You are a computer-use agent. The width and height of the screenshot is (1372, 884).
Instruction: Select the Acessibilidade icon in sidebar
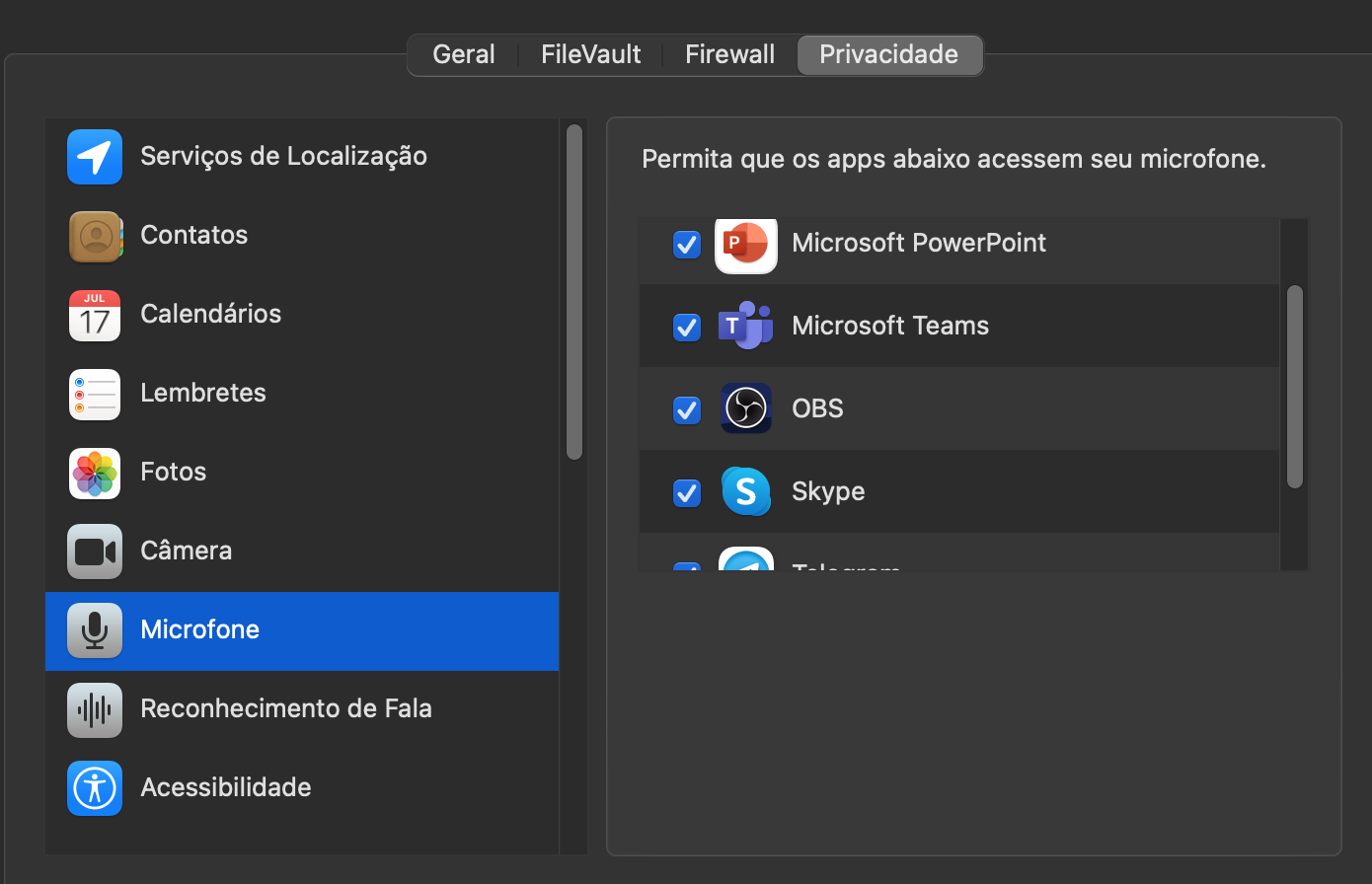(95, 788)
